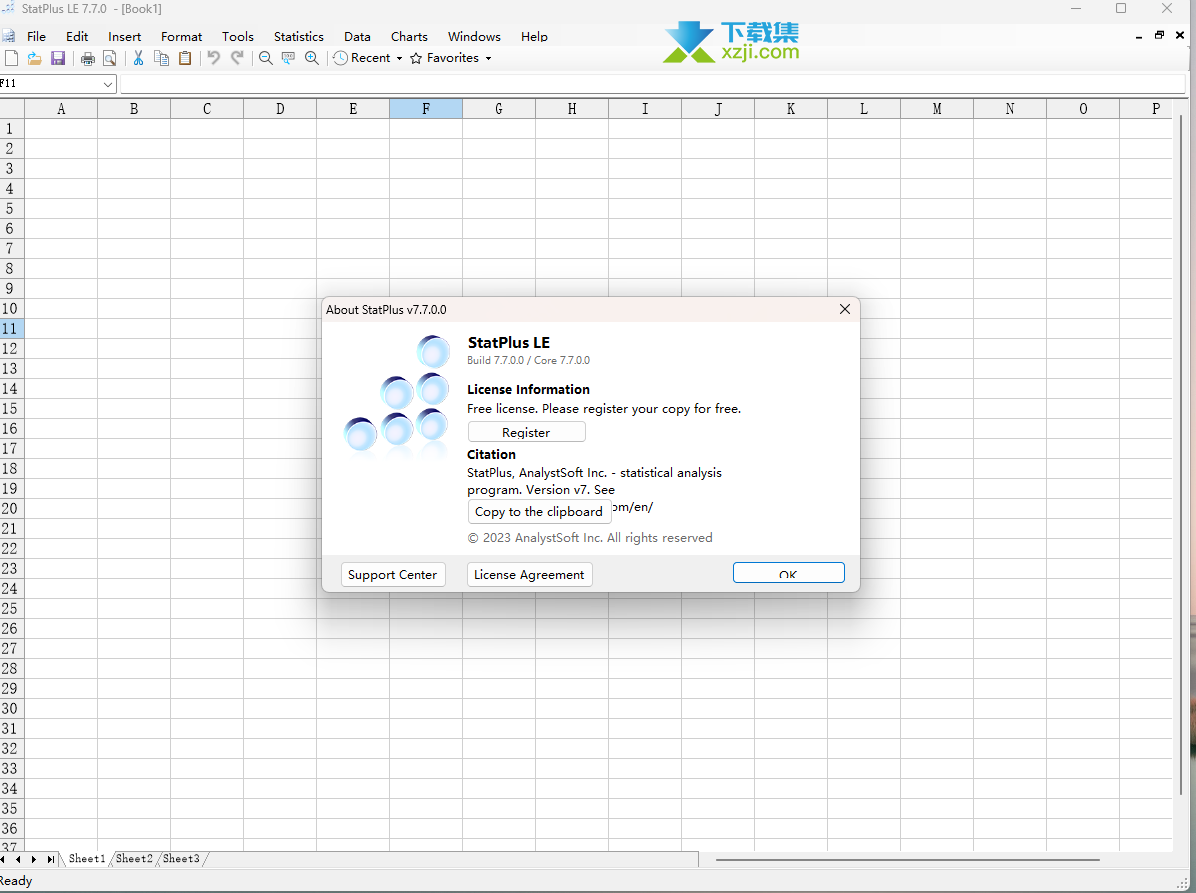Click Copy to the clipboard button
Image resolution: width=1196 pixels, height=893 pixels.
[x=539, y=512]
